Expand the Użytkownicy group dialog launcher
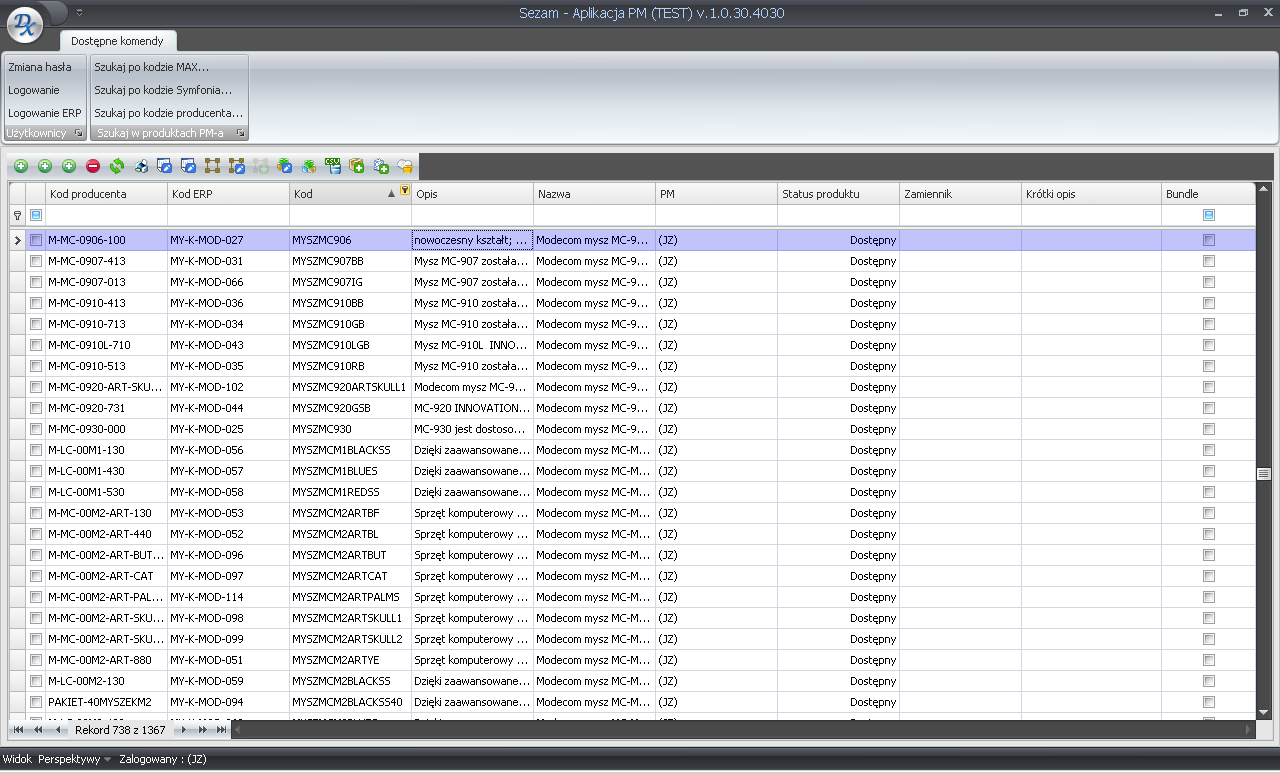1280x774 pixels. pos(79,133)
